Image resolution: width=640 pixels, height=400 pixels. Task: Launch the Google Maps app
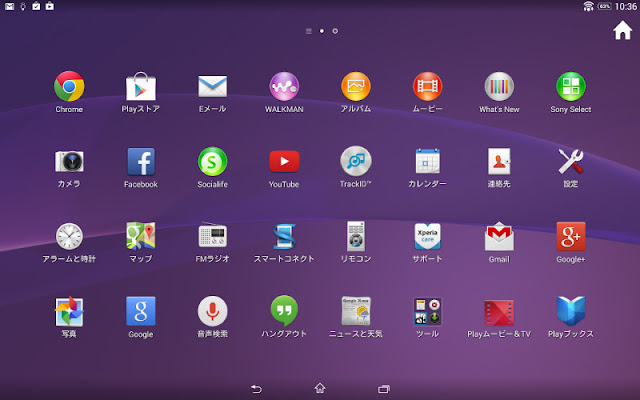click(x=140, y=236)
